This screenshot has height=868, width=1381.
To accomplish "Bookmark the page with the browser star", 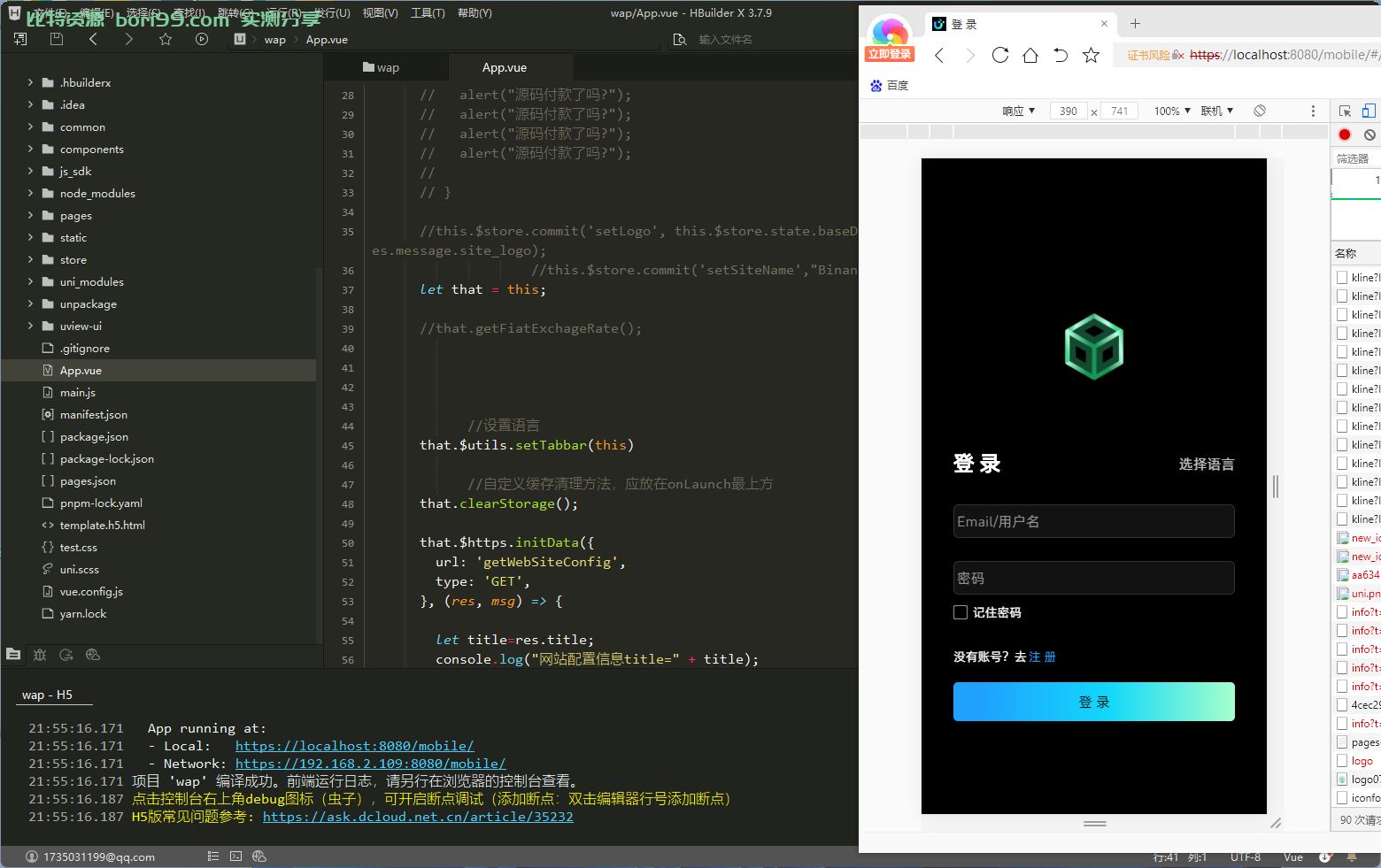I will click(x=1091, y=55).
